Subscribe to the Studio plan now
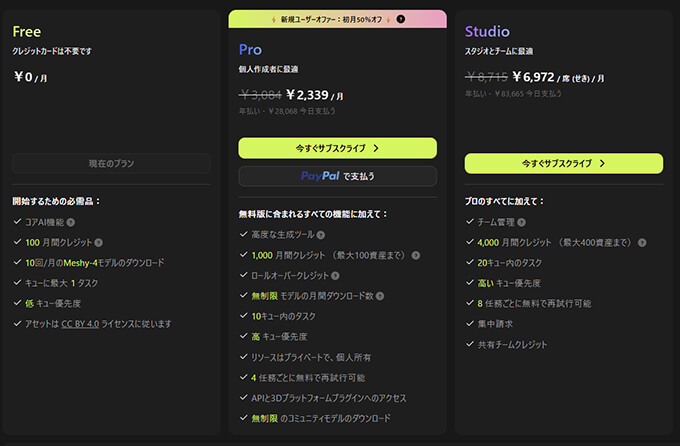Viewport: 680px width, 446px height. (x=563, y=162)
